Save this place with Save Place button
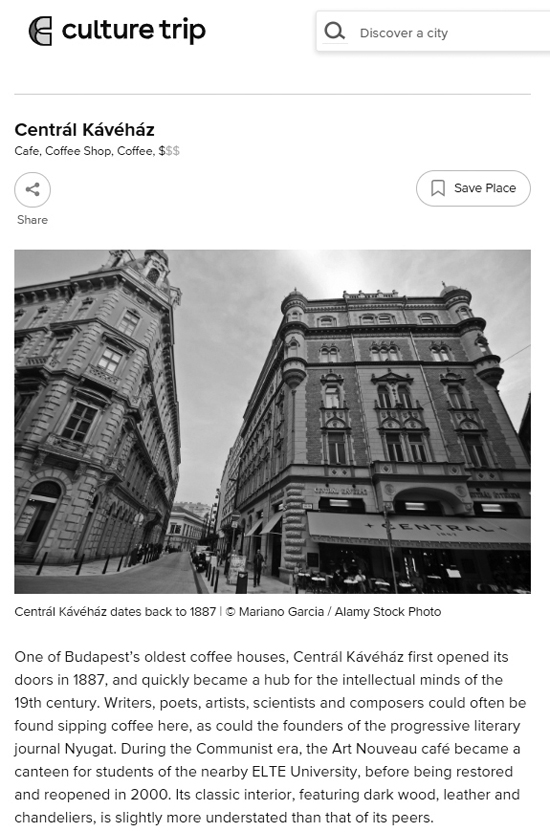 (x=473, y=188)
